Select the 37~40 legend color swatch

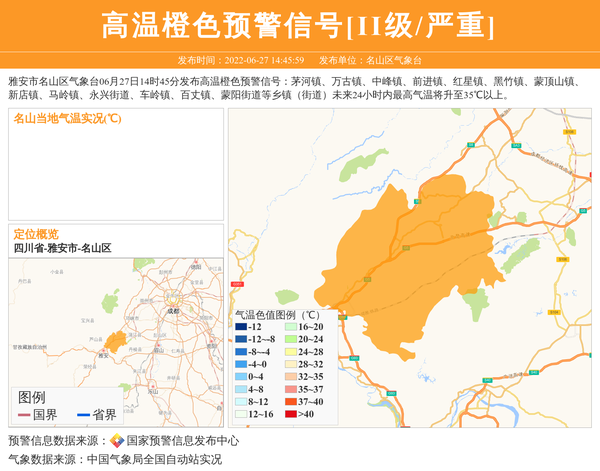click(289, 401)
